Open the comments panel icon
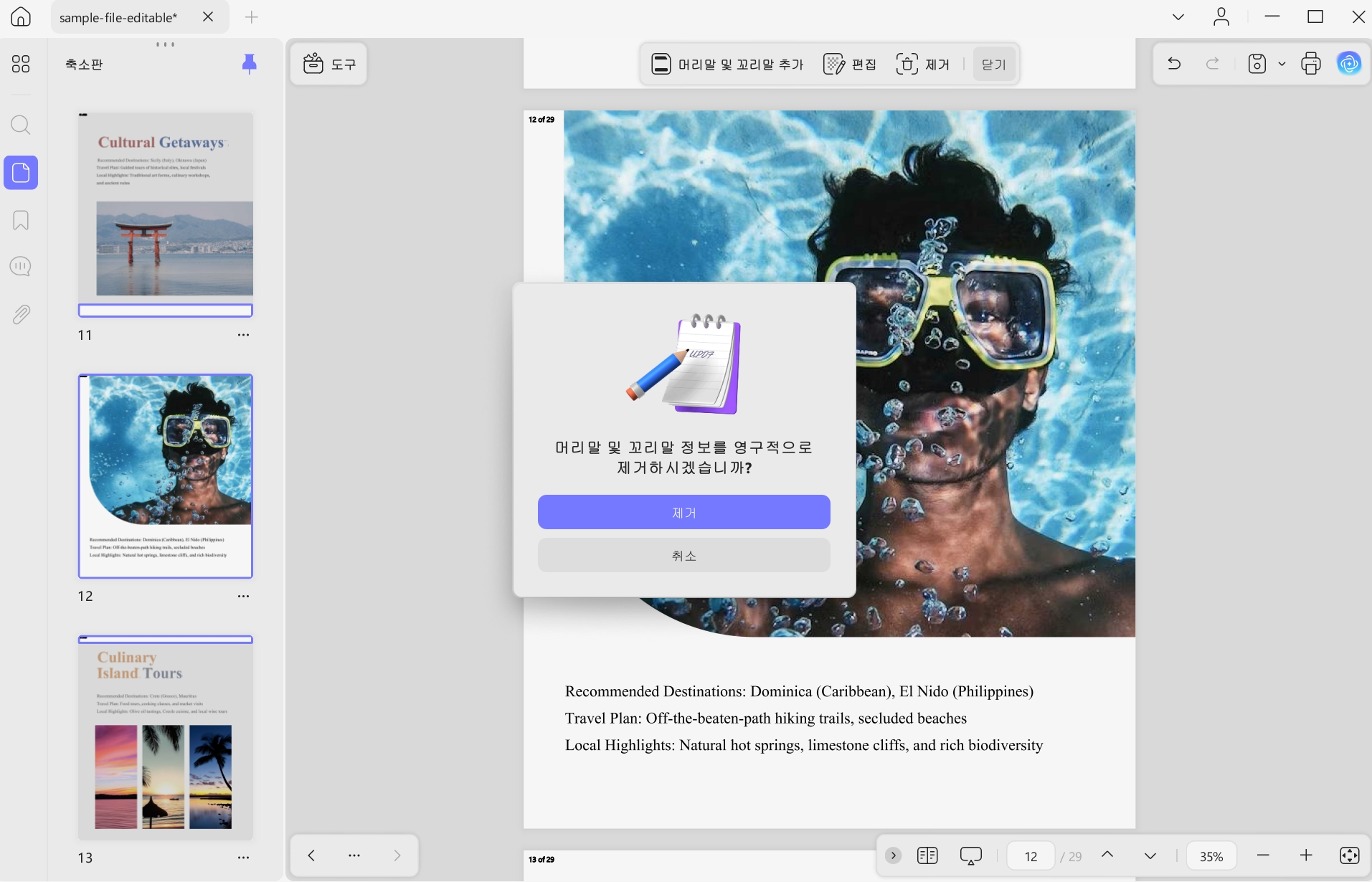The width and height of the screenshot is (1372, 882). click(x=21, y=267)
